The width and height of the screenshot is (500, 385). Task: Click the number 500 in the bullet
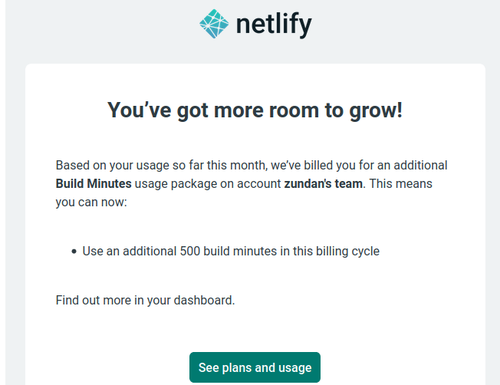pos(190,251)
